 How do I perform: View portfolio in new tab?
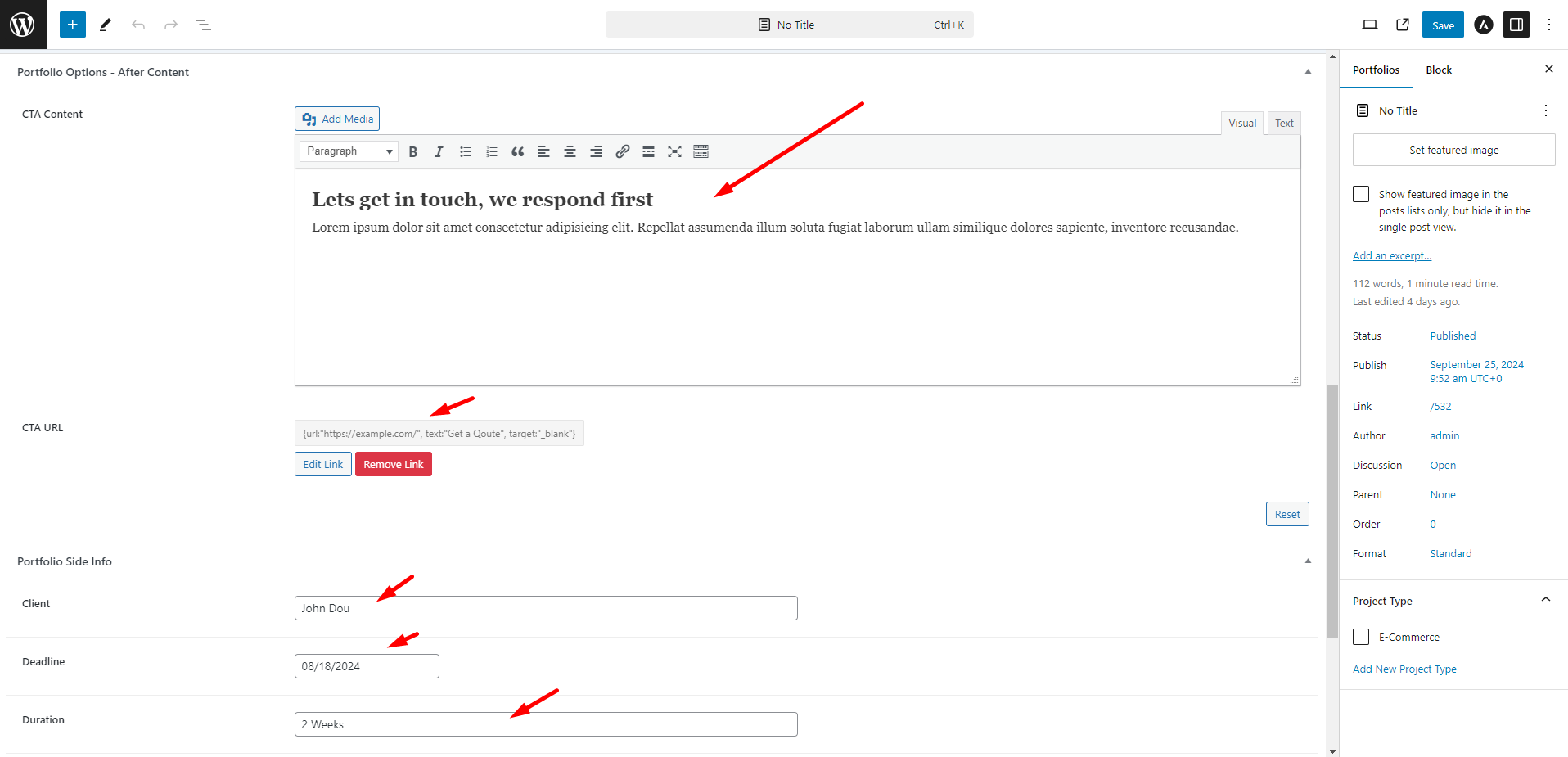[1403, 25]
